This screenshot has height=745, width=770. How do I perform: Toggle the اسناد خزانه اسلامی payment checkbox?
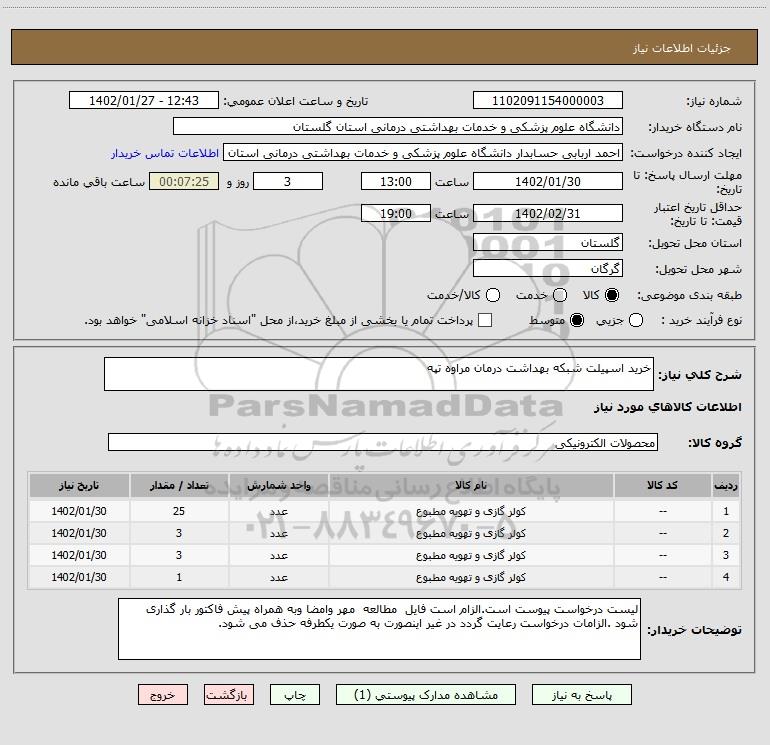pyautogui.click(x=485, y=320)
